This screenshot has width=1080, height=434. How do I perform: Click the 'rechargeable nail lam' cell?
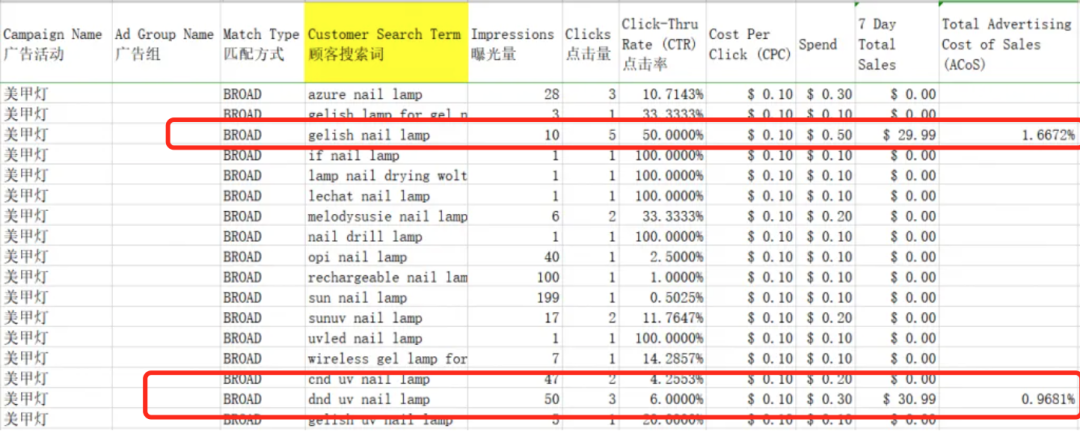click(386, 278)
